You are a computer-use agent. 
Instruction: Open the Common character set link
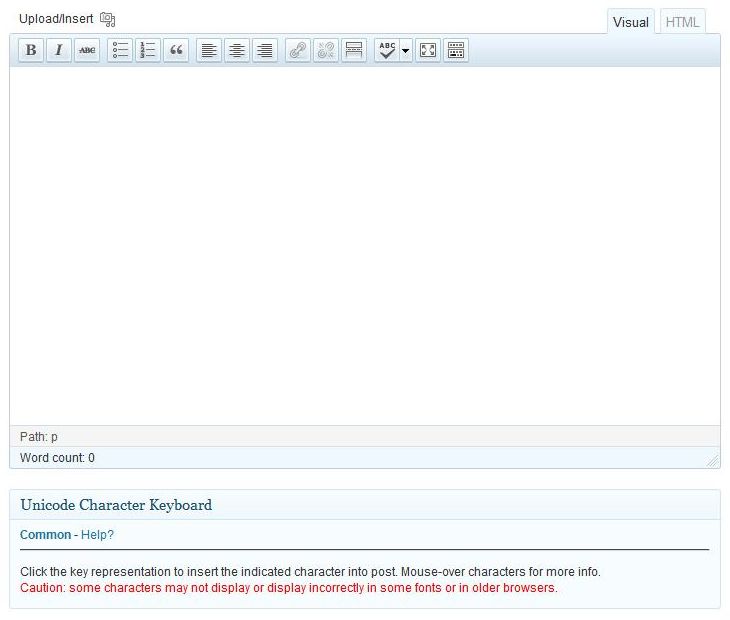[x=46, y=534]
